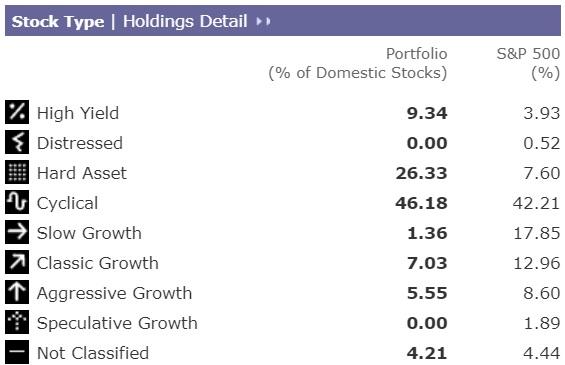This screenshot has width=565, height=365.
Task: Select the Stock Type header tab
Action: click(58, 22)
